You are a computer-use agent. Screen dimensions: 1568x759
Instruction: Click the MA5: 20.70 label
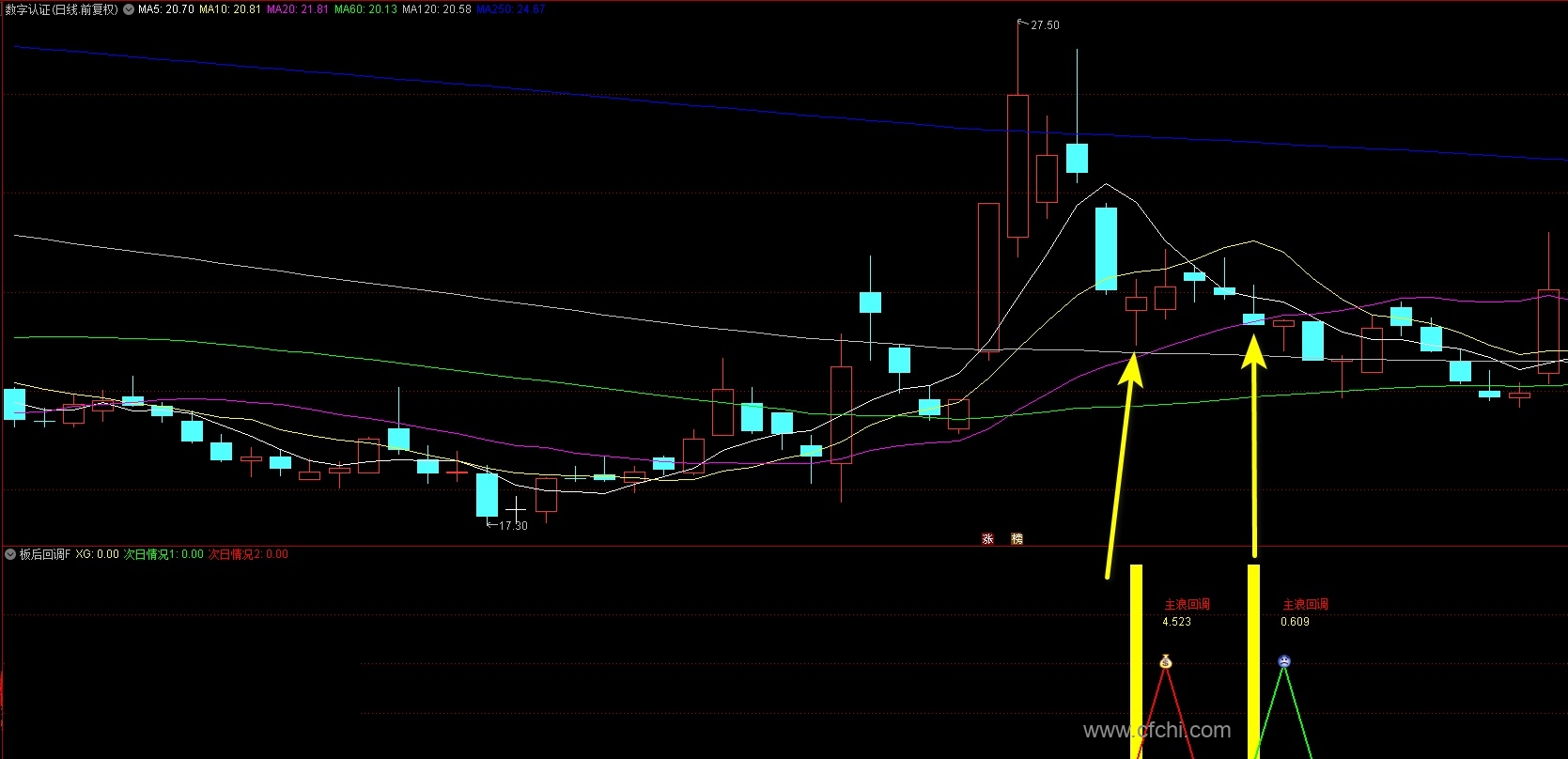(166, 9)
